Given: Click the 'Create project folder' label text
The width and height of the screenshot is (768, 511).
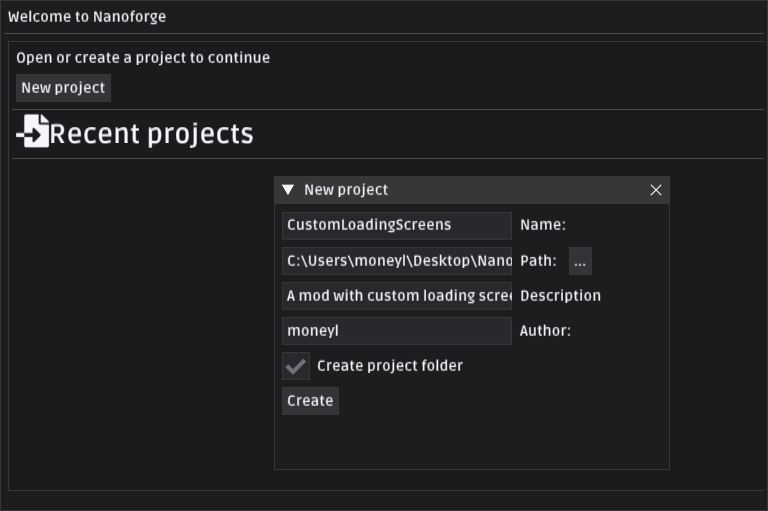Looking at the screenshot, I should pyautogui.click(x=390, y=366).
